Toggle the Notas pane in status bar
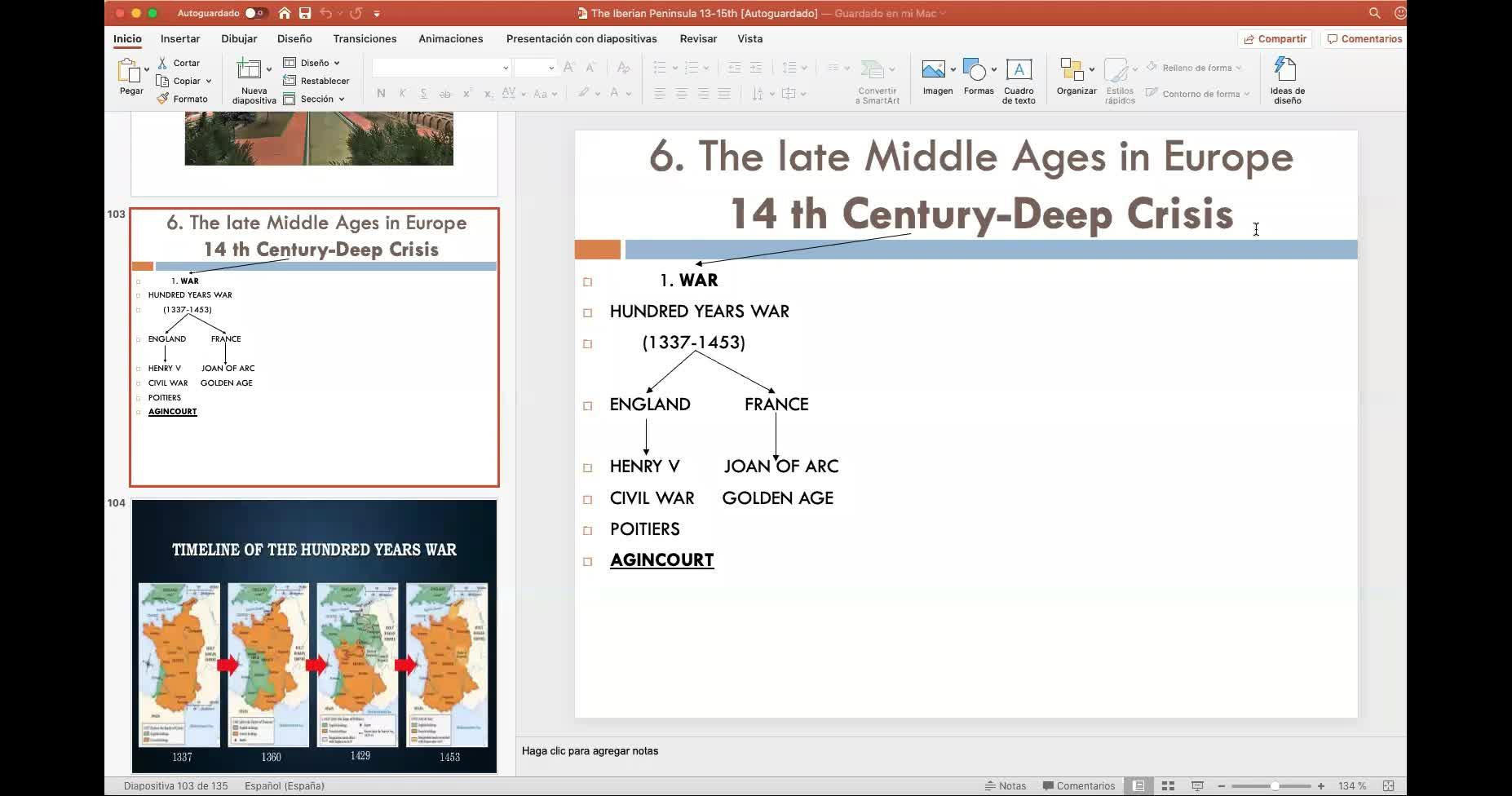Viewport: 1512px width, 796px height. (1006, 785)
